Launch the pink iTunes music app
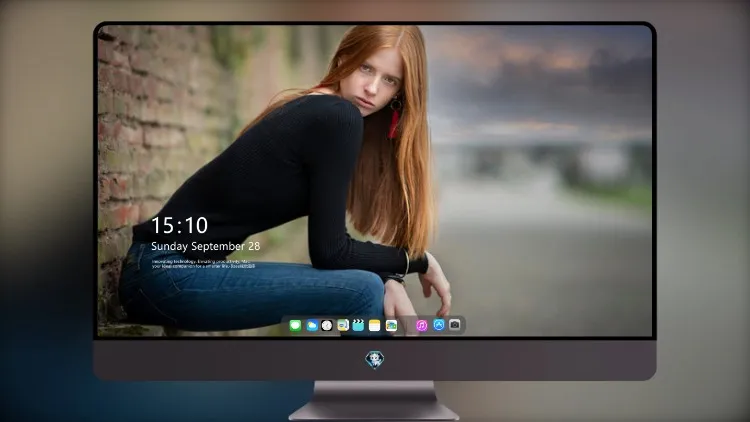Viewport: 750px width, 422px height. pos(421,326)
